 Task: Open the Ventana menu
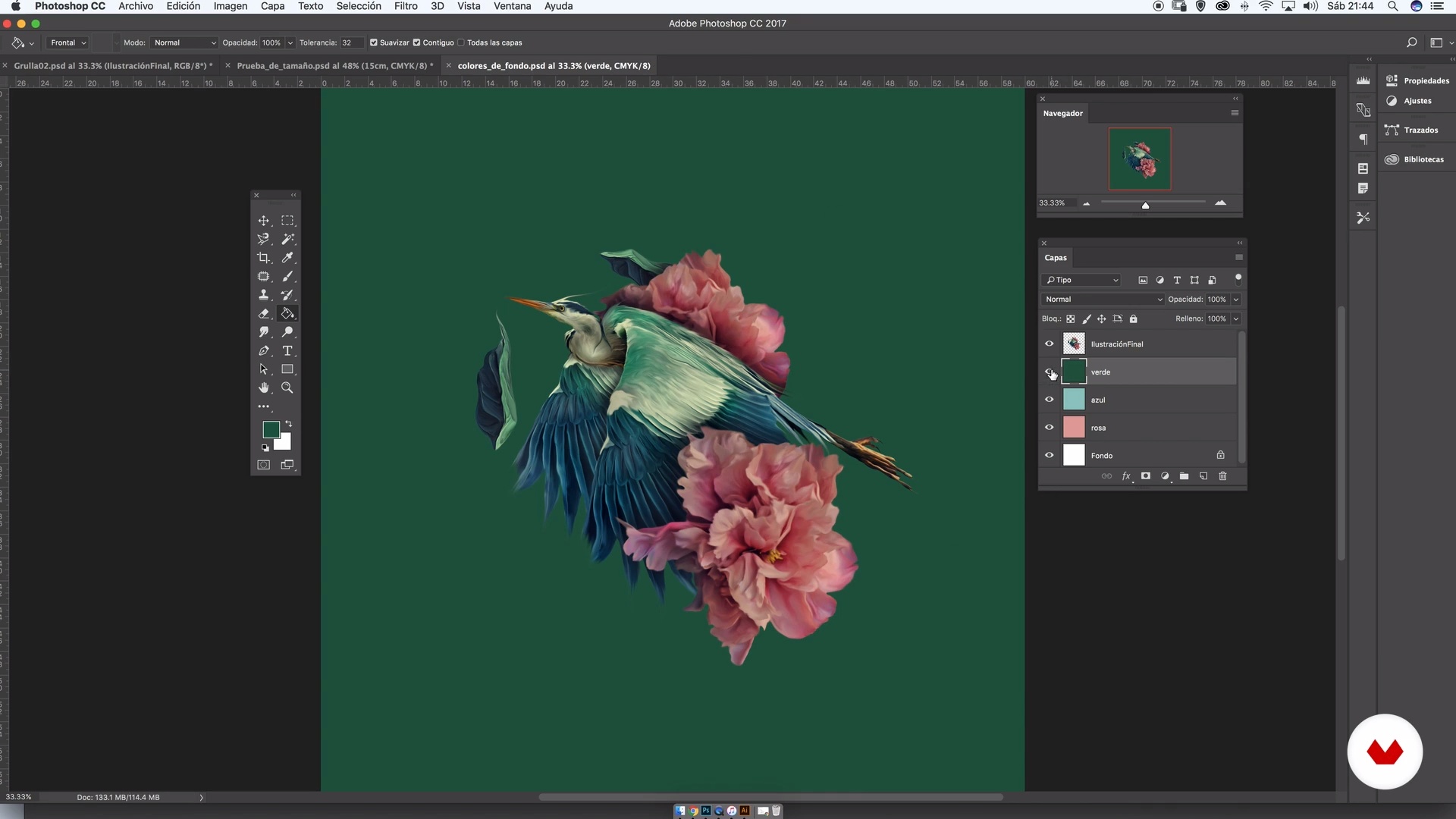pos(513,6)
